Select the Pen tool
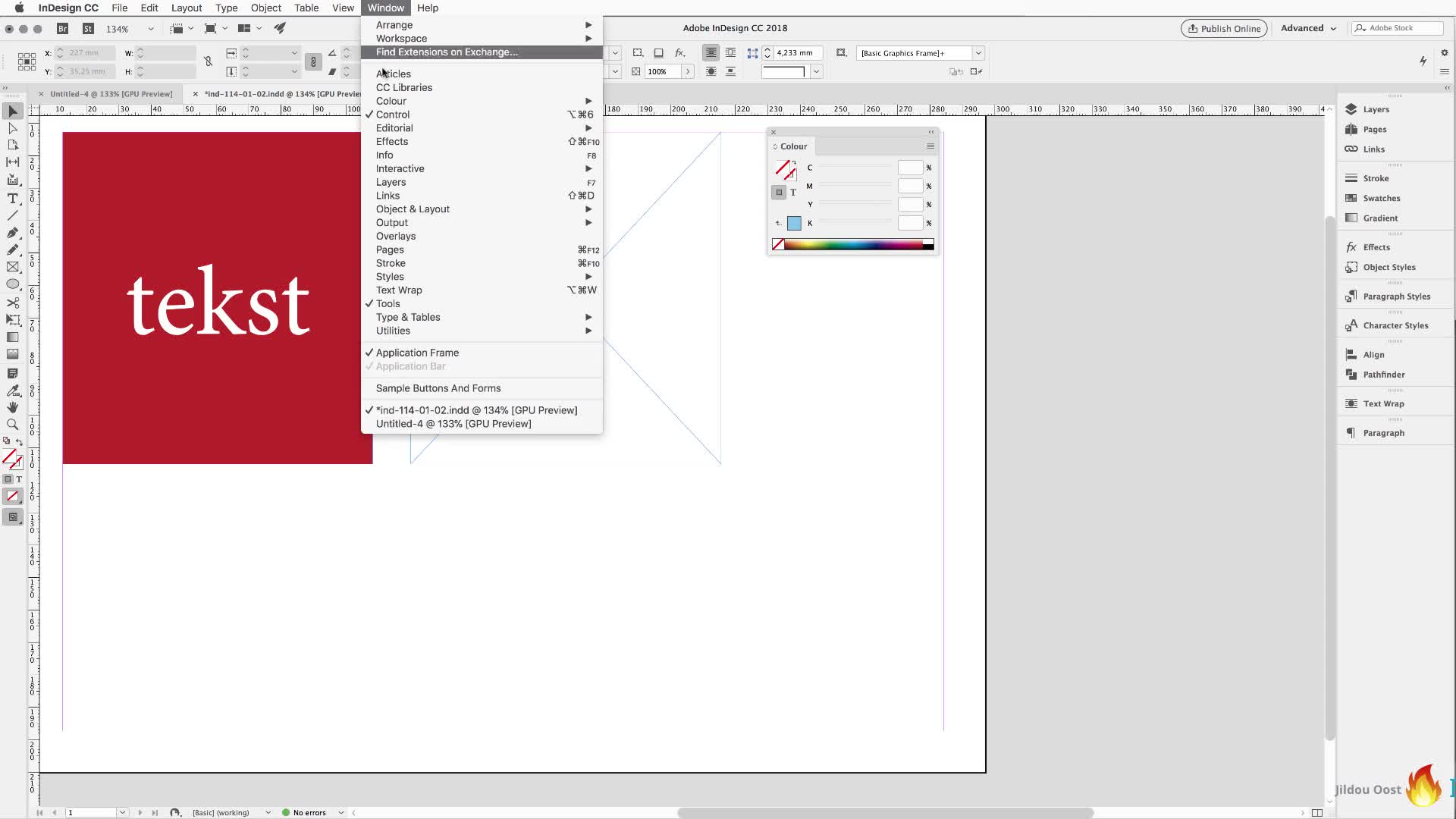Viewport: 1456px width, 819px height. pos(13,233)
